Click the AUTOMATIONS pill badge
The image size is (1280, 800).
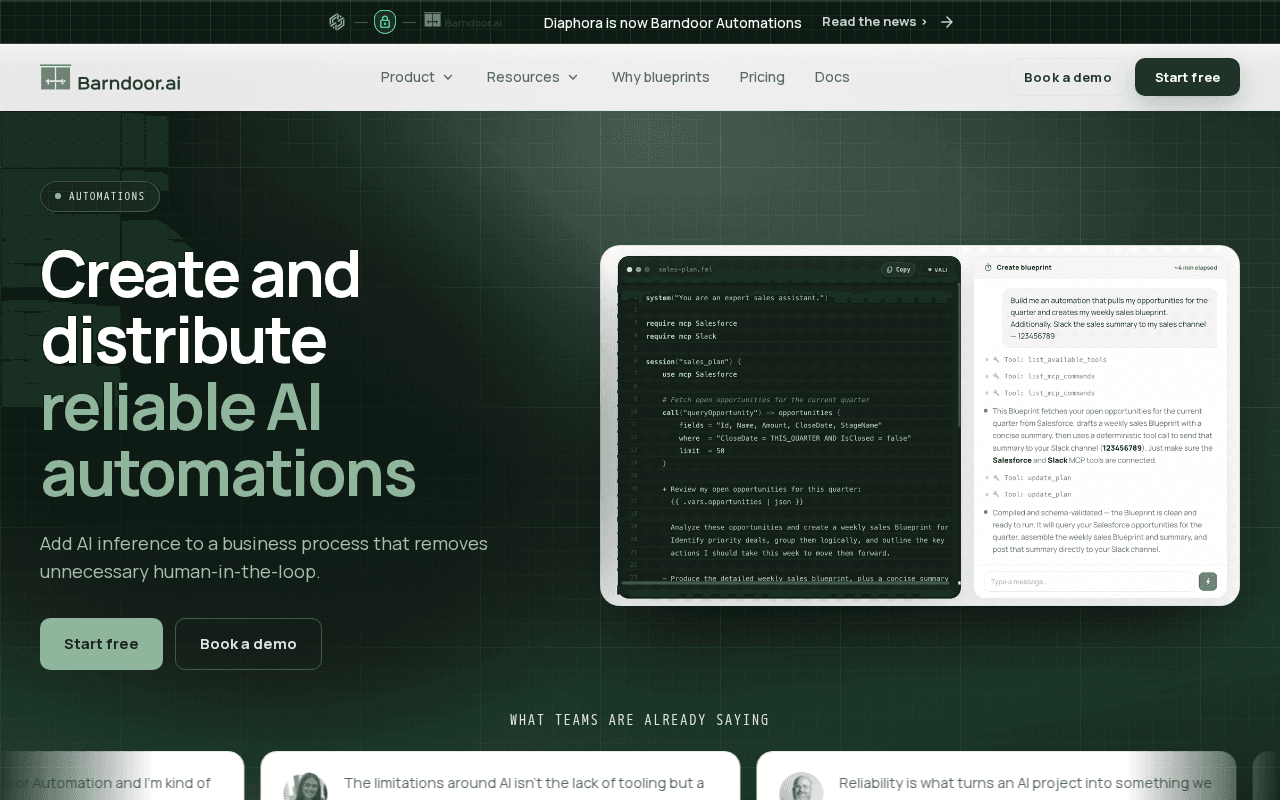coord(100,196)
